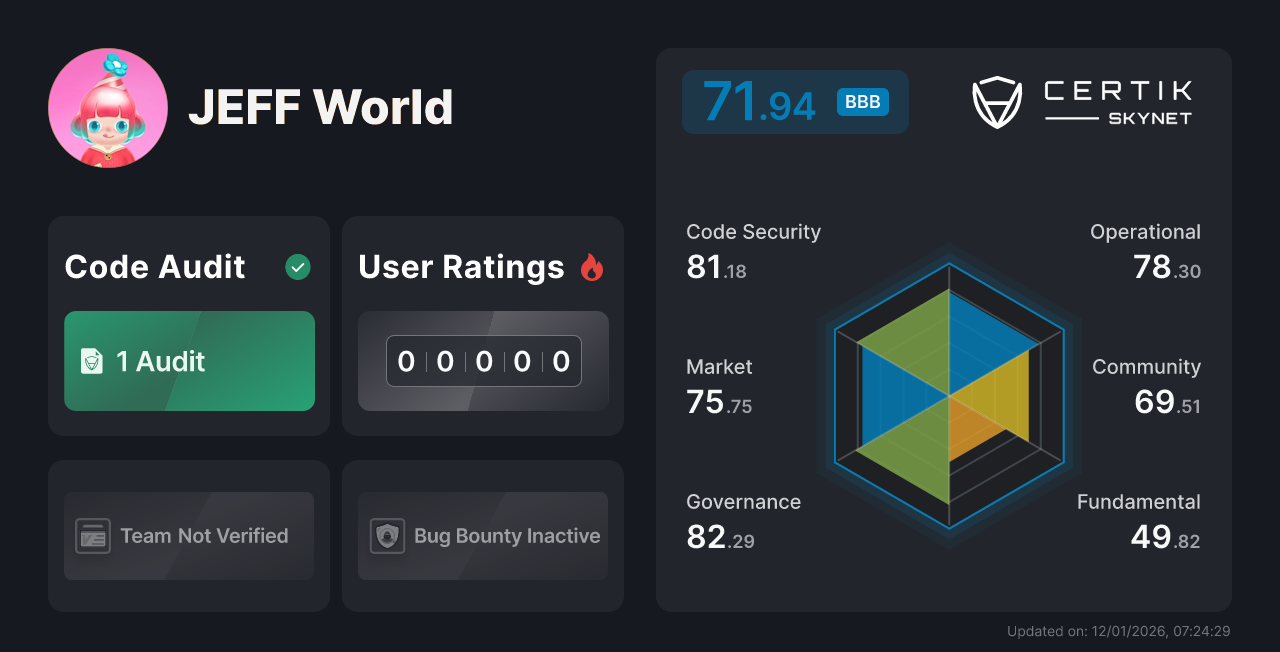This screenshot has height=652, width=1280.
Task: Select the Code Security 81.18 metric
Action: [x=753, y=250]
